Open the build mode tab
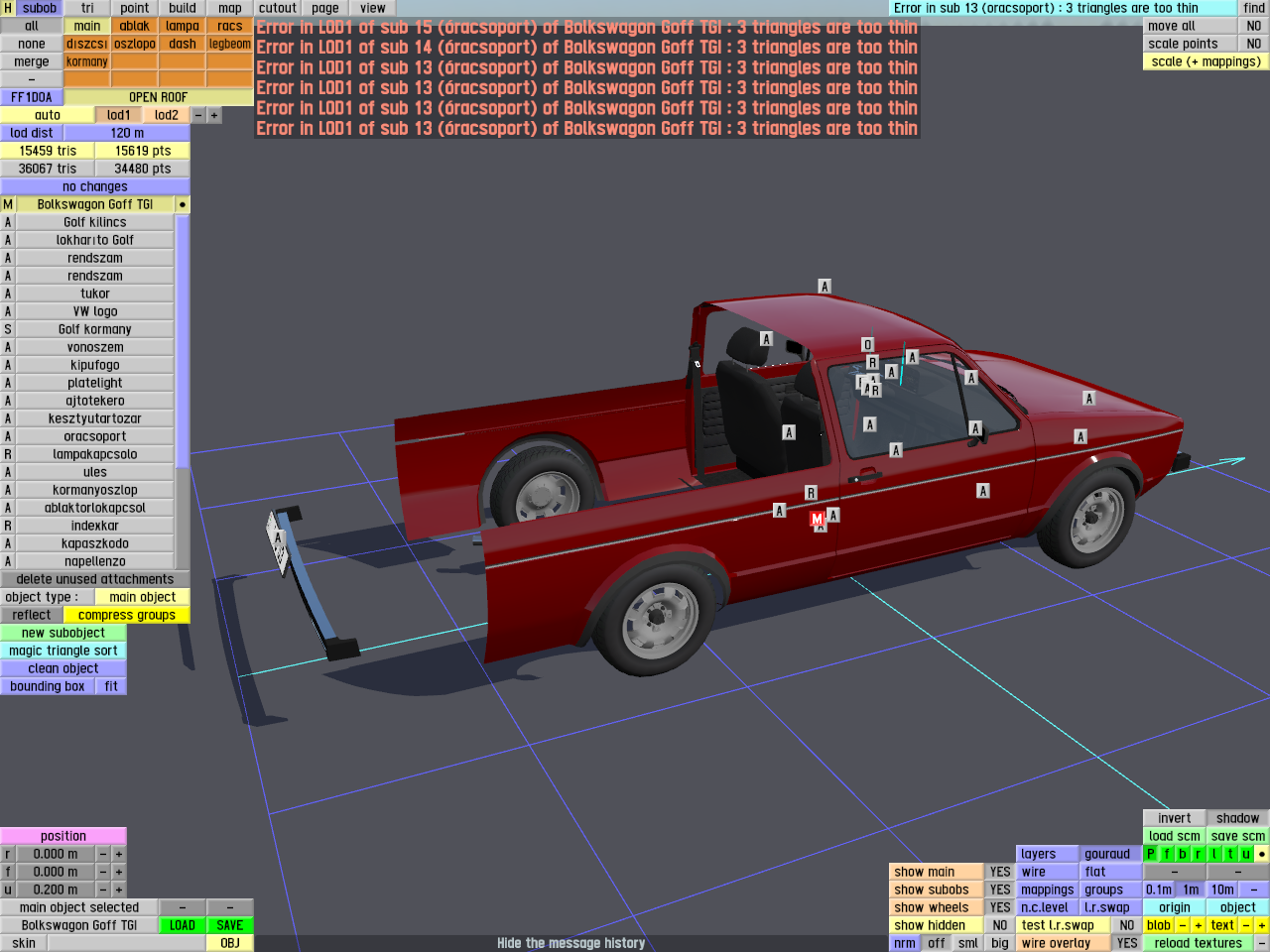This screenshot has height=952, width=1270. [x=183, y=8]
